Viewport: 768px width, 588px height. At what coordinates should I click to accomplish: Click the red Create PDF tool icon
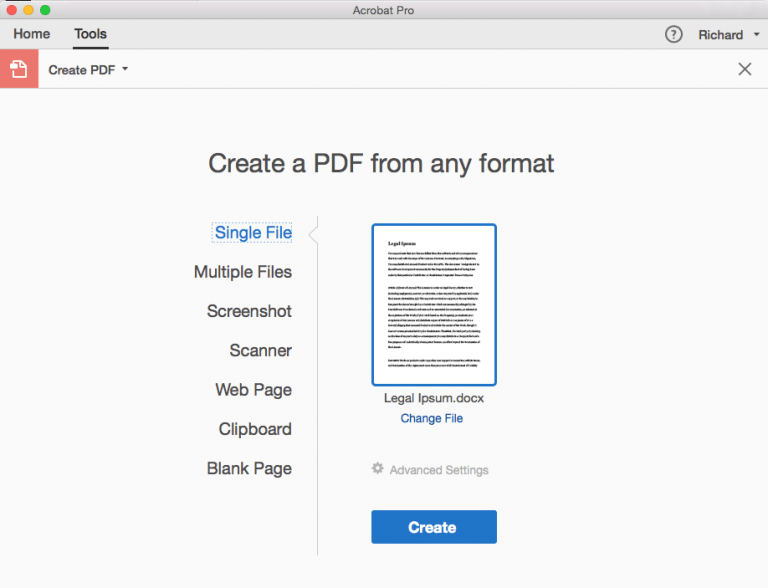point(19,69)
